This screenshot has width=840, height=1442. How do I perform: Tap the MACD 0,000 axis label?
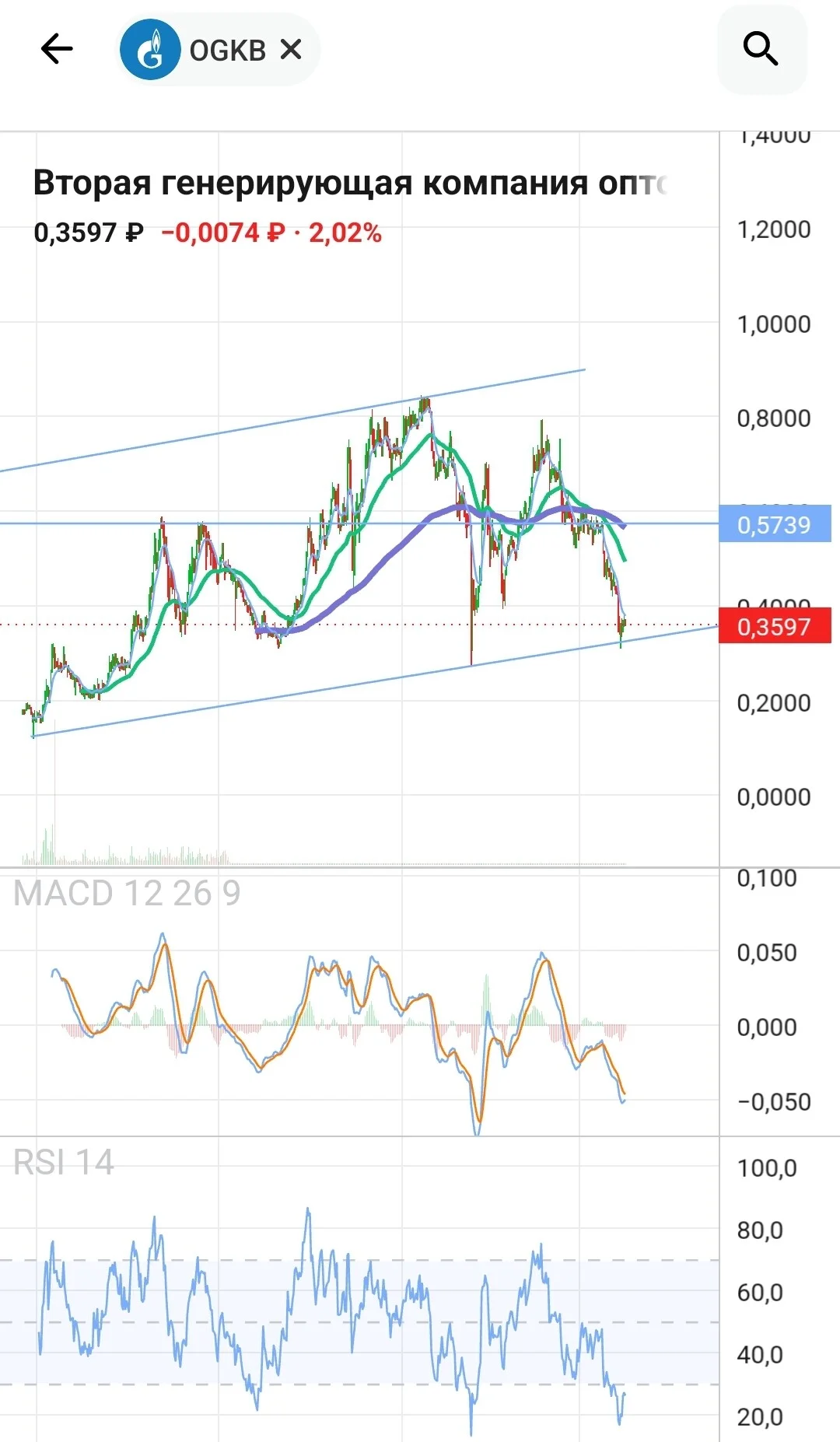click(767, 1027)
